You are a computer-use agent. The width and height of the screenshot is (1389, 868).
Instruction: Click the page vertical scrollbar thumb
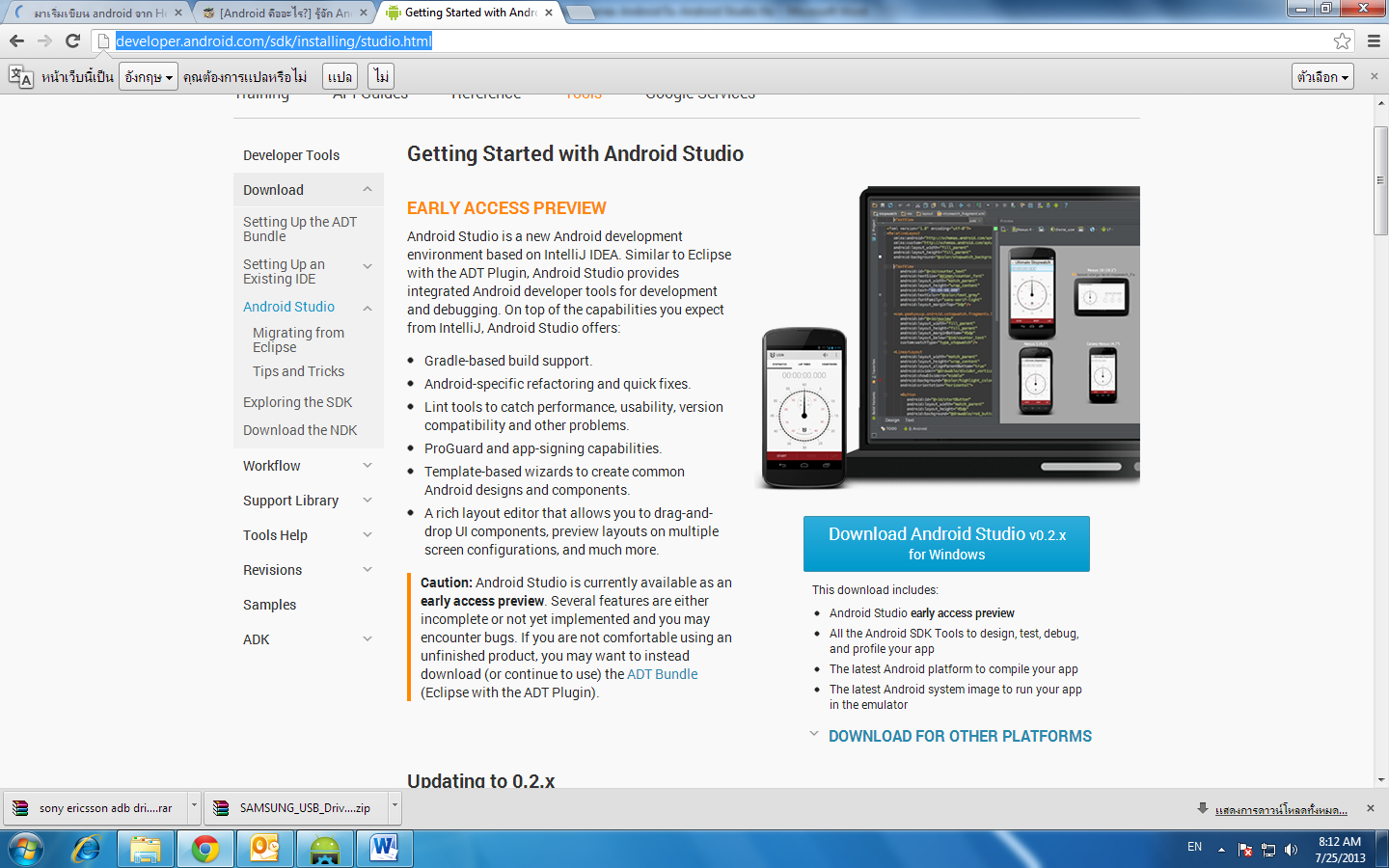(1380, 180)
